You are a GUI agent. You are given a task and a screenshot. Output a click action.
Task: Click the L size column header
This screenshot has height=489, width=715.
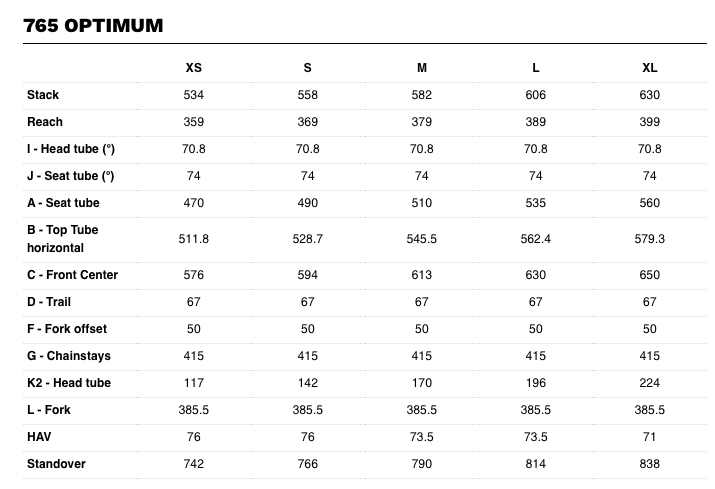(x=536, y=68)
